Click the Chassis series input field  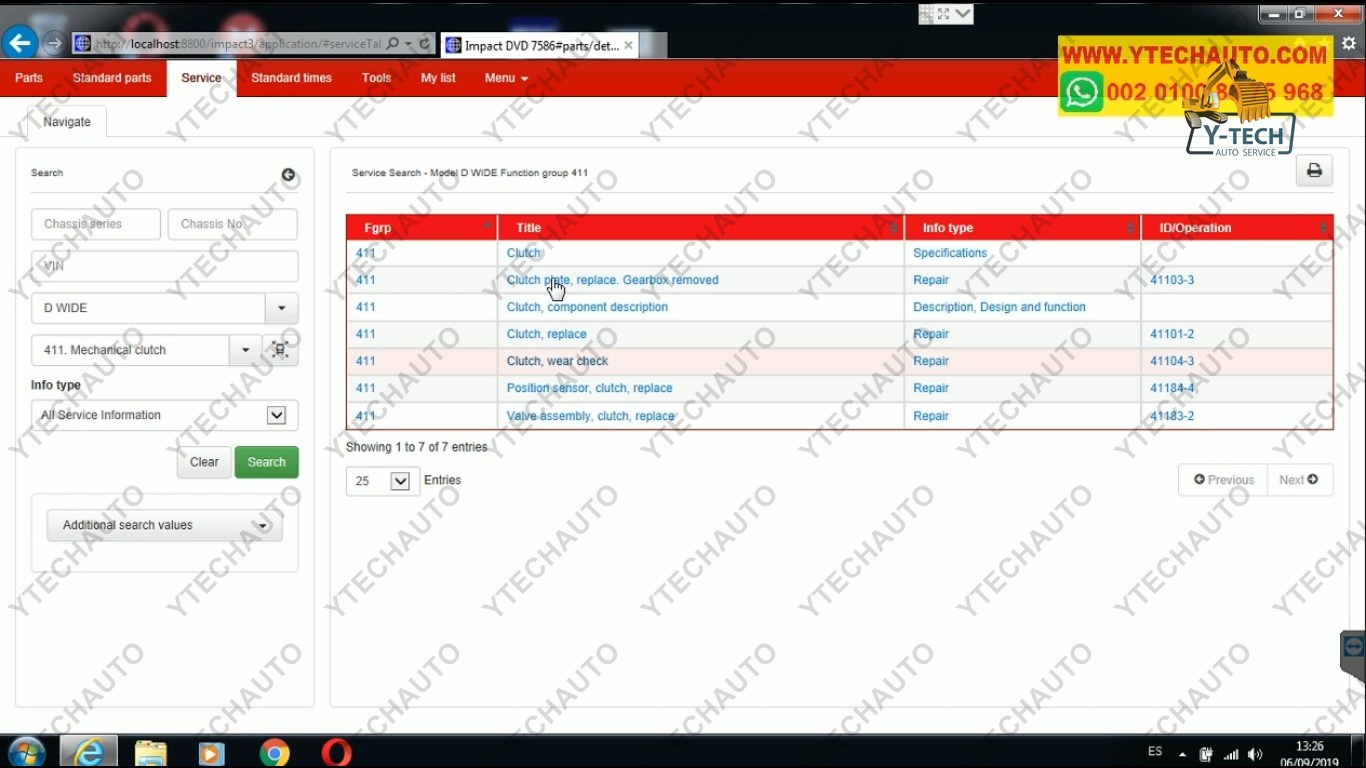point(96,224)
